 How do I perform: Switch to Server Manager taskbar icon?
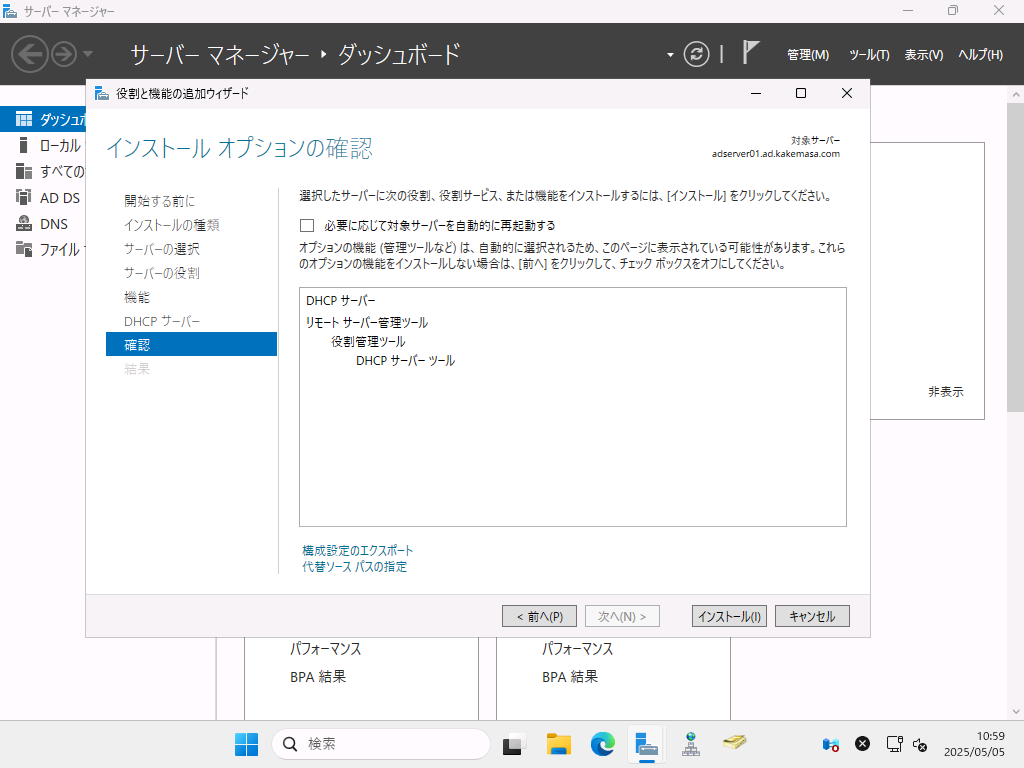(x=646, y=744)
